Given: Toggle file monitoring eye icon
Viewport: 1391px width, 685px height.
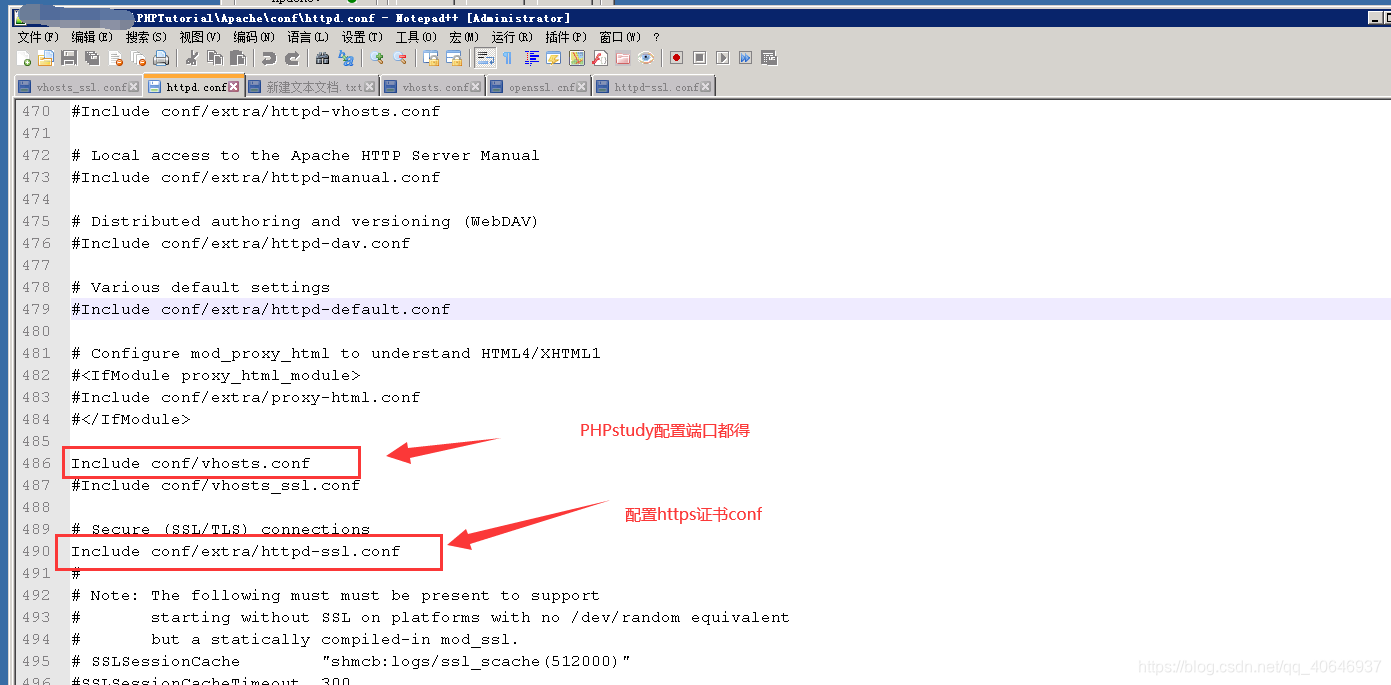Looking at the screenshot, I should pos(646,58).
